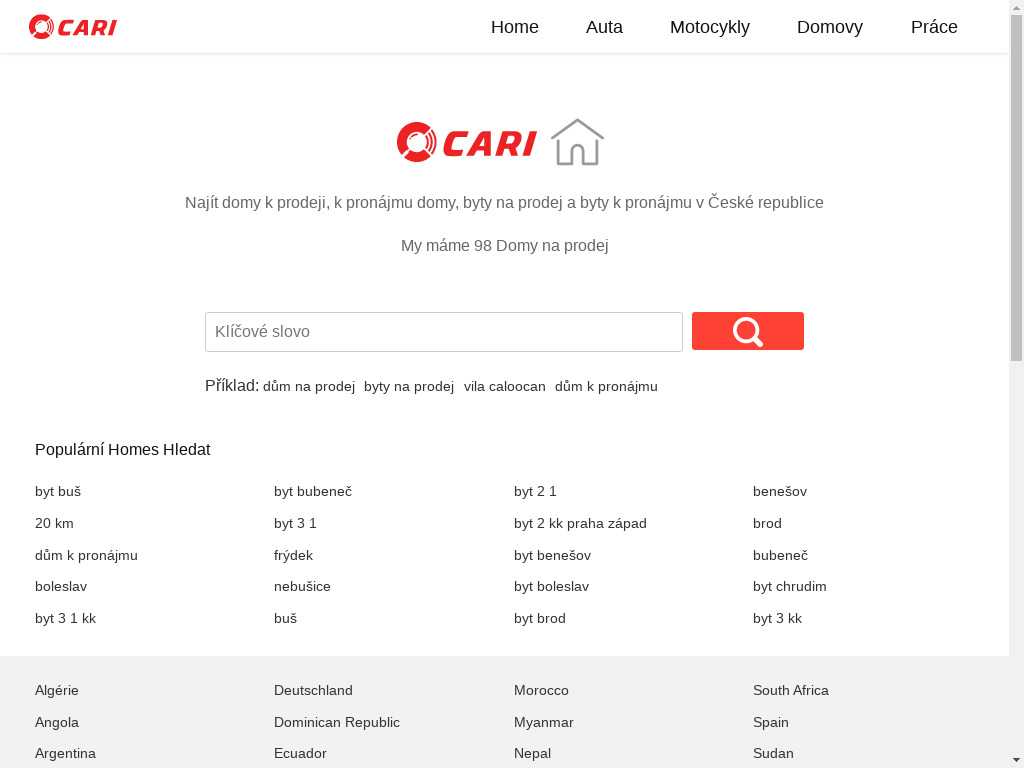Open the Algérie country link
Screen dimensions: 1024x768
(x=57, y=690)
